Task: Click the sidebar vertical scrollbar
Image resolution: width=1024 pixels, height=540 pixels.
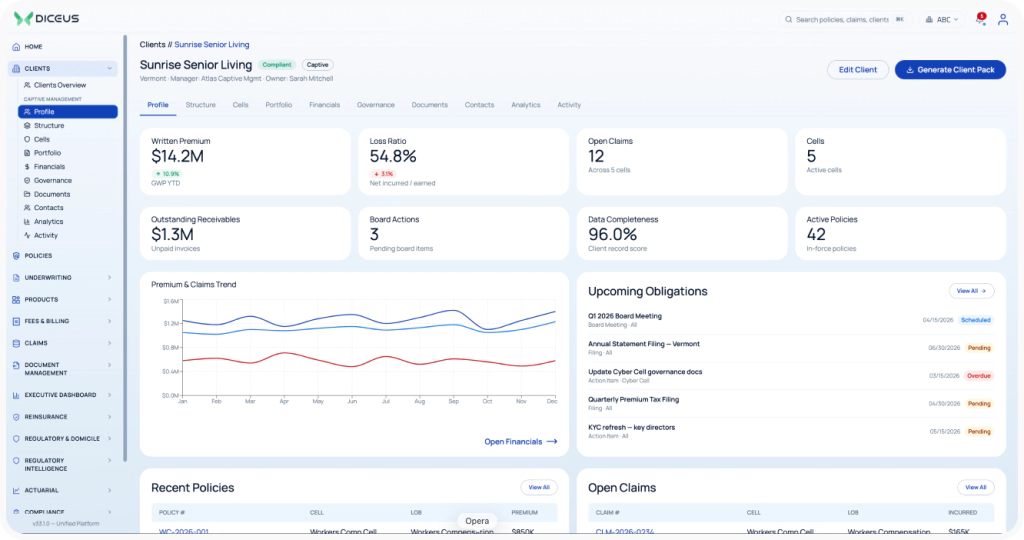Action: click(x=125, y=248)
